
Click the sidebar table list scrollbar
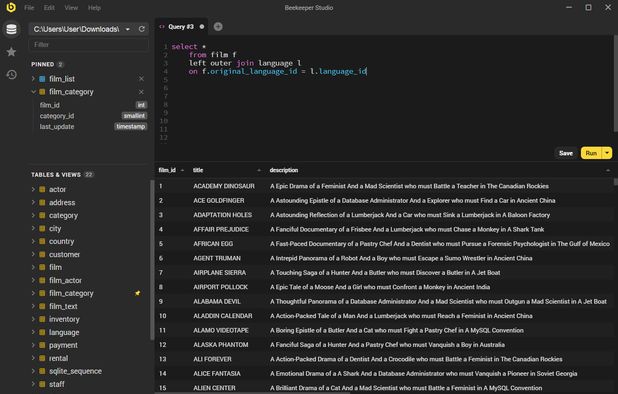[x=152, y=260]
